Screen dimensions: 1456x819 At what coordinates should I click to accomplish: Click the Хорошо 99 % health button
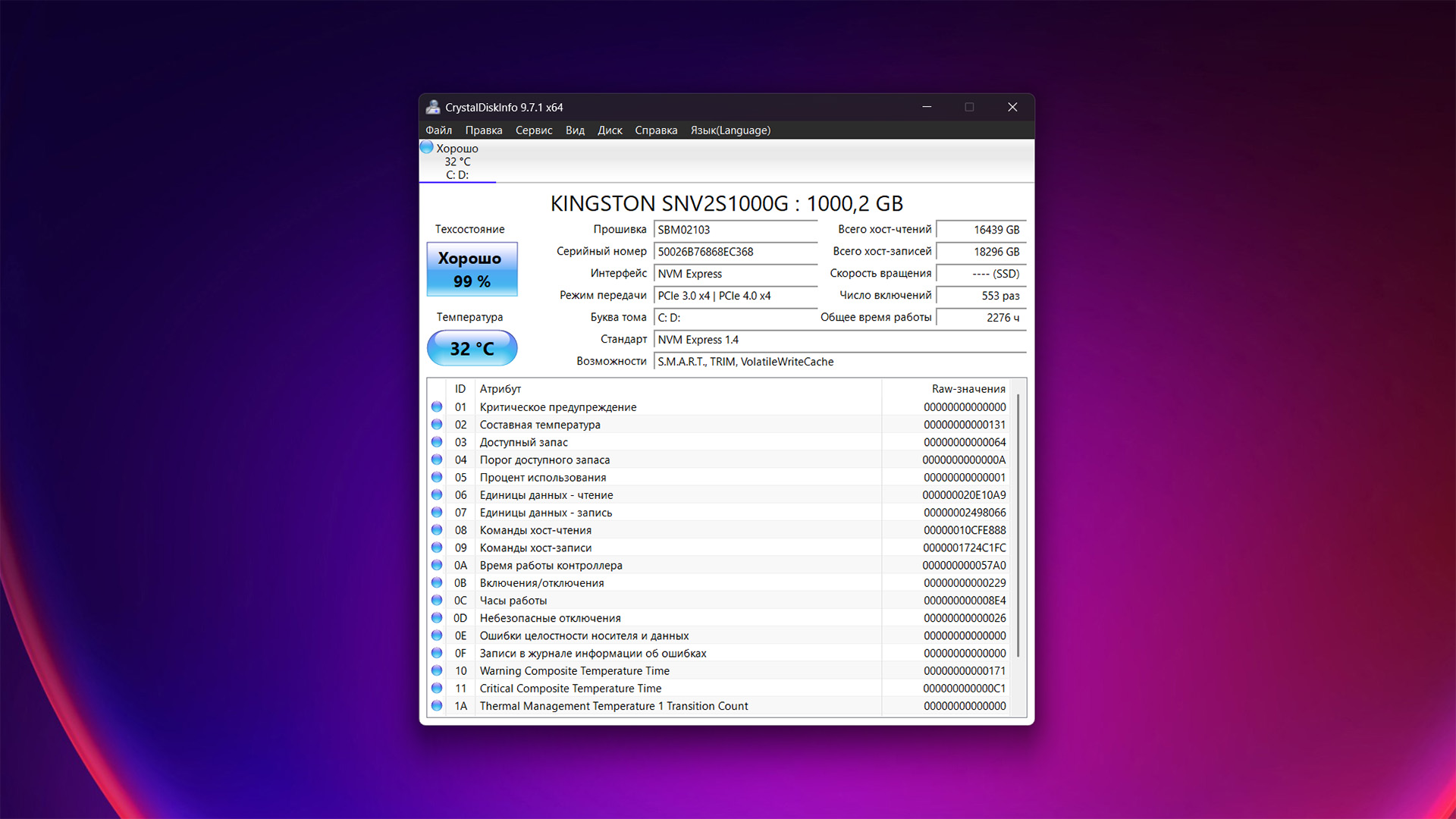click(x=472, y=269)
